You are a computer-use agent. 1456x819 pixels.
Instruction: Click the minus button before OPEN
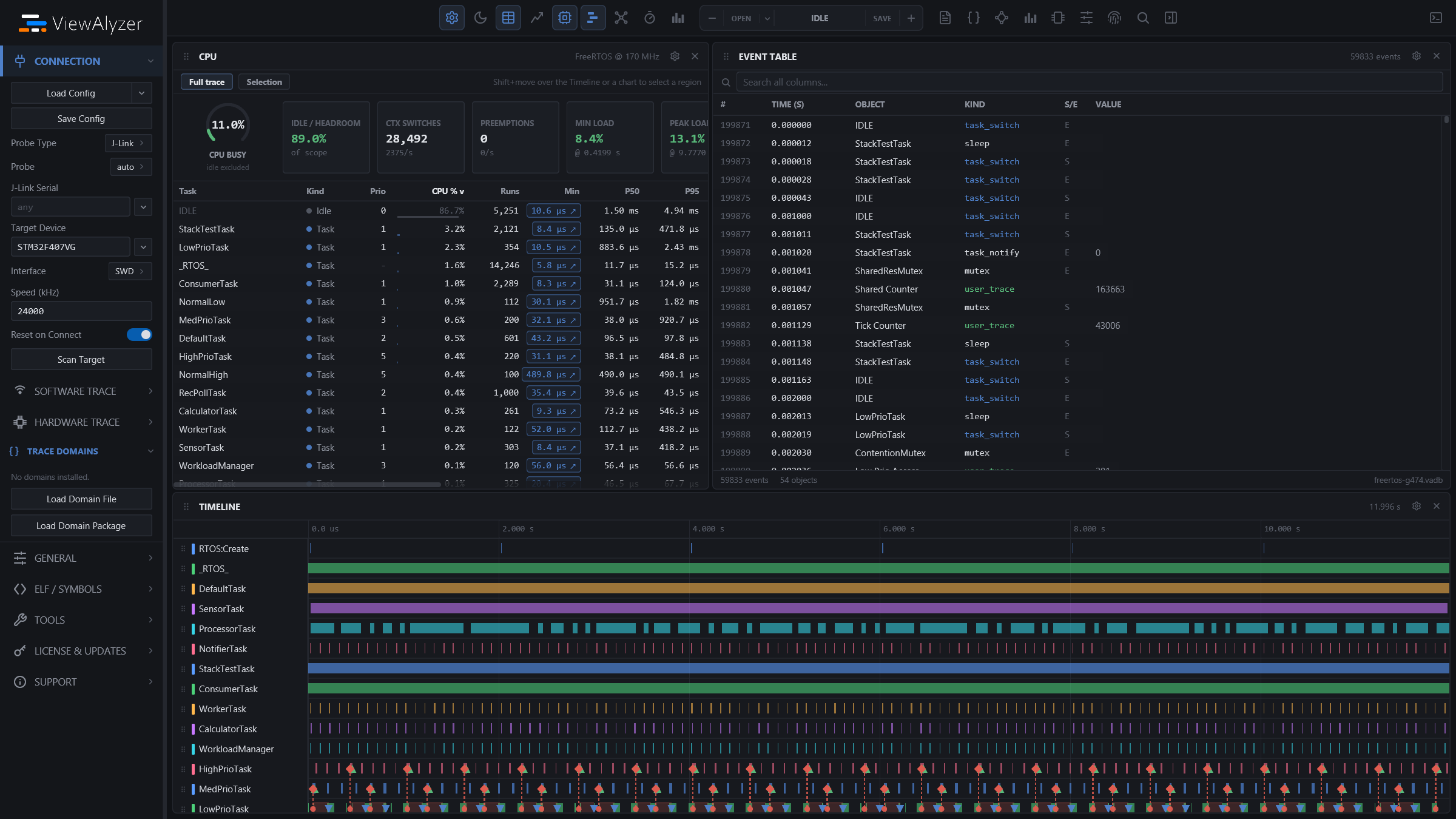[712, 18]
